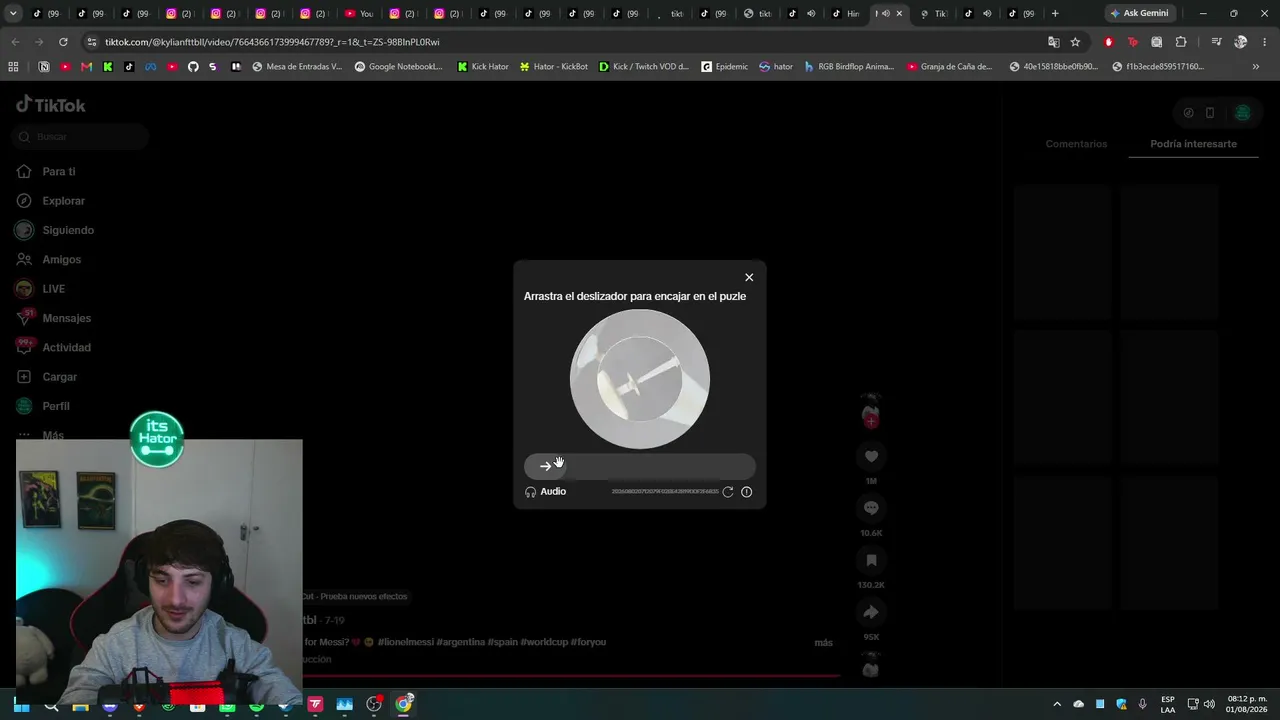
Task: Show more bookmarks with the chevron
Action: coord(1256,67)
